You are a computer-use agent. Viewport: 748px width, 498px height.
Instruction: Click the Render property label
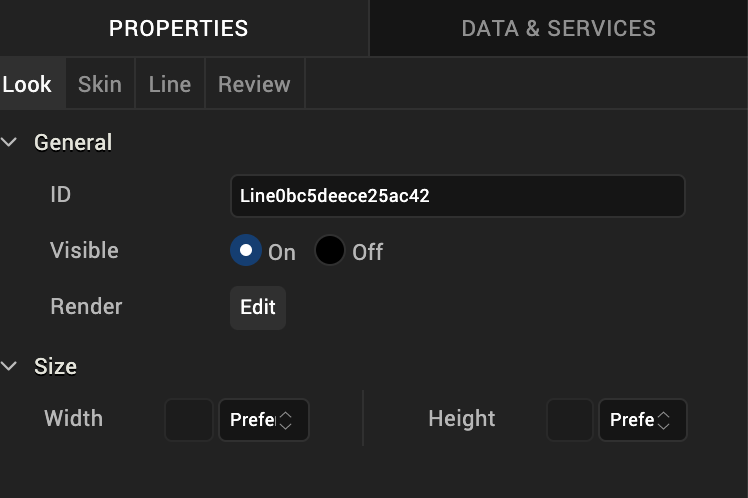pos(86,306)
